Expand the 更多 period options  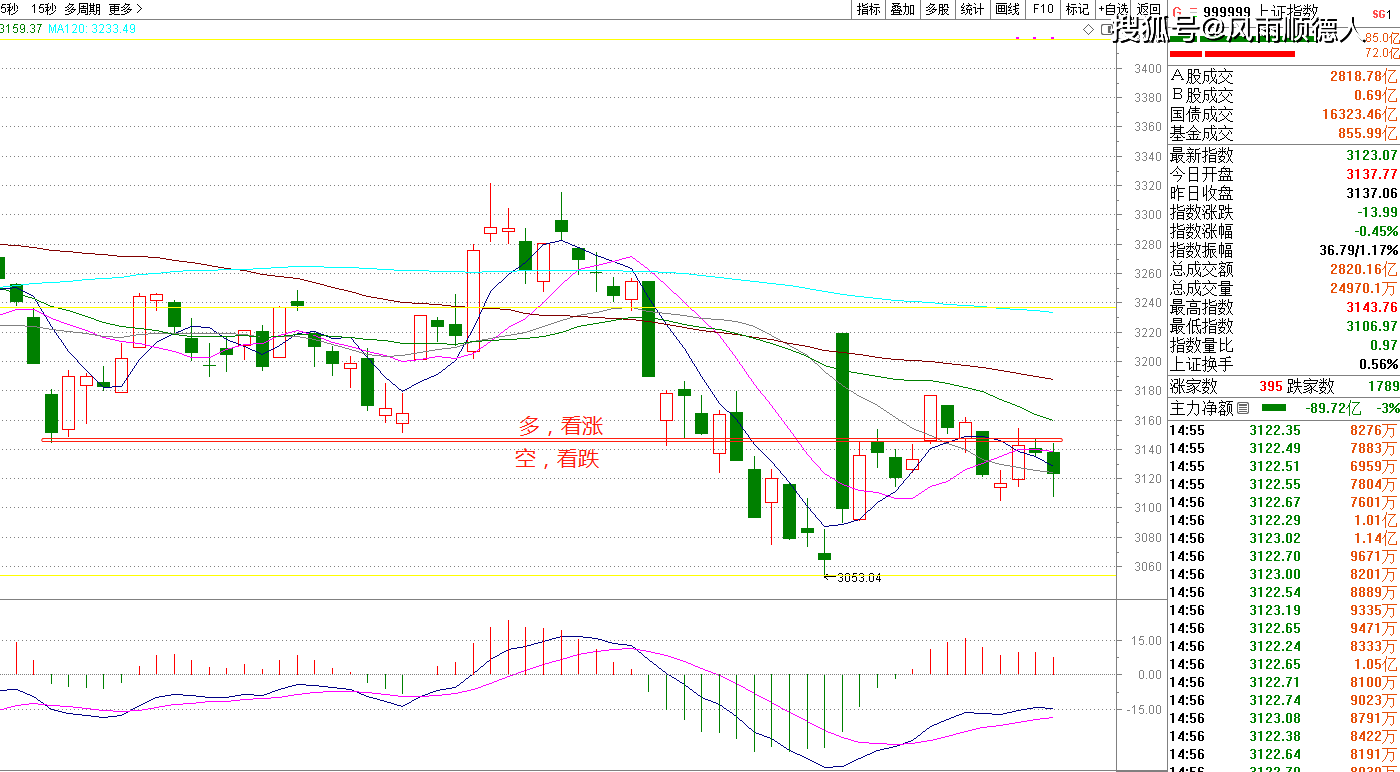tap(125, 9)
